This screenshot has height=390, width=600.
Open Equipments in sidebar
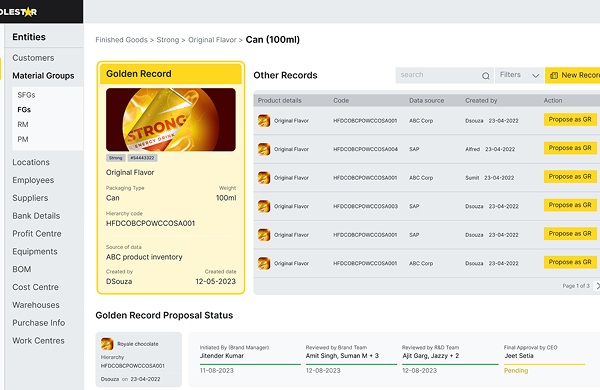point(35,252)
